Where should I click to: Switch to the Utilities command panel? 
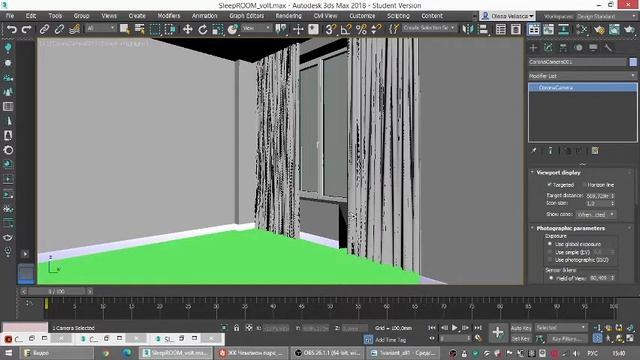pos(608,48)
